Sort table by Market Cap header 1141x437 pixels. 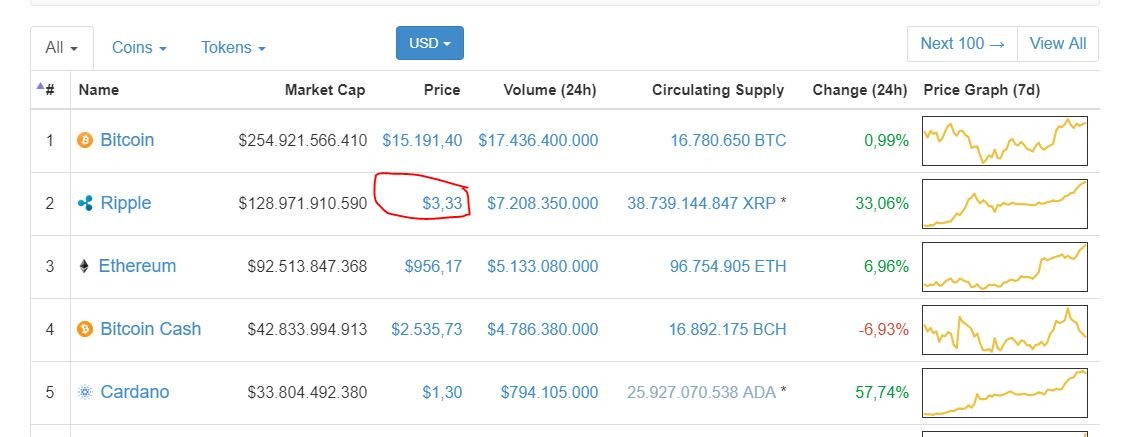[x=325, y=90]
